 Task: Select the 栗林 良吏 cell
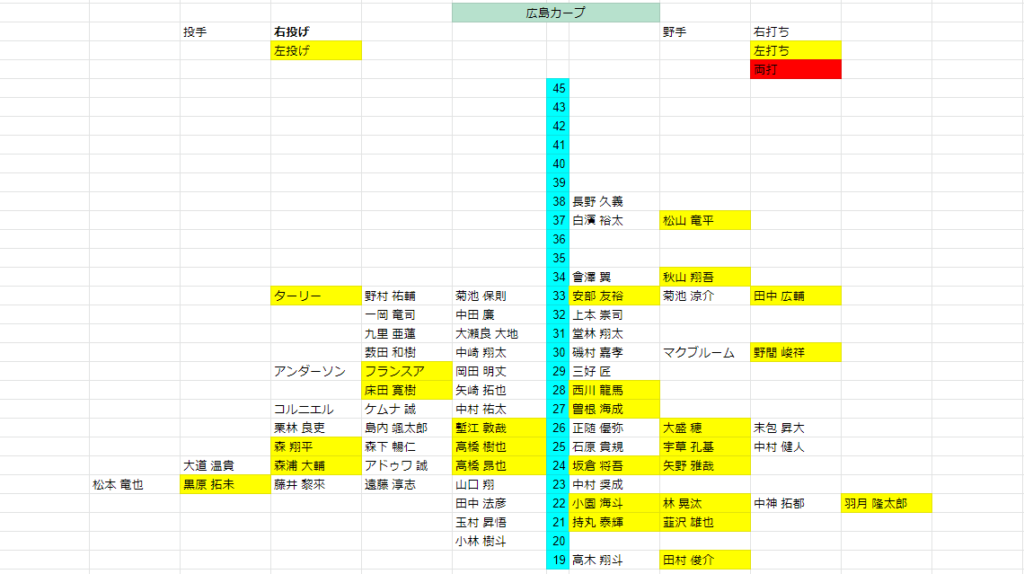(x=316, y=428)
